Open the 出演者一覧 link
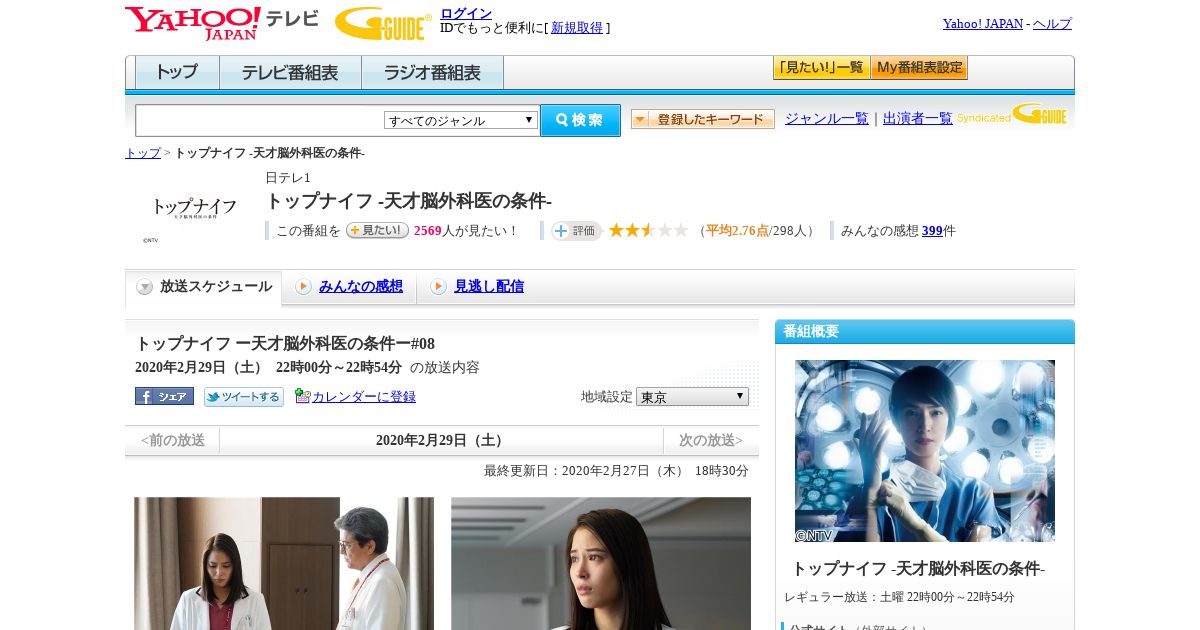Image resolution: width=1200 pixels, height=630 pixels. (918, 118)
